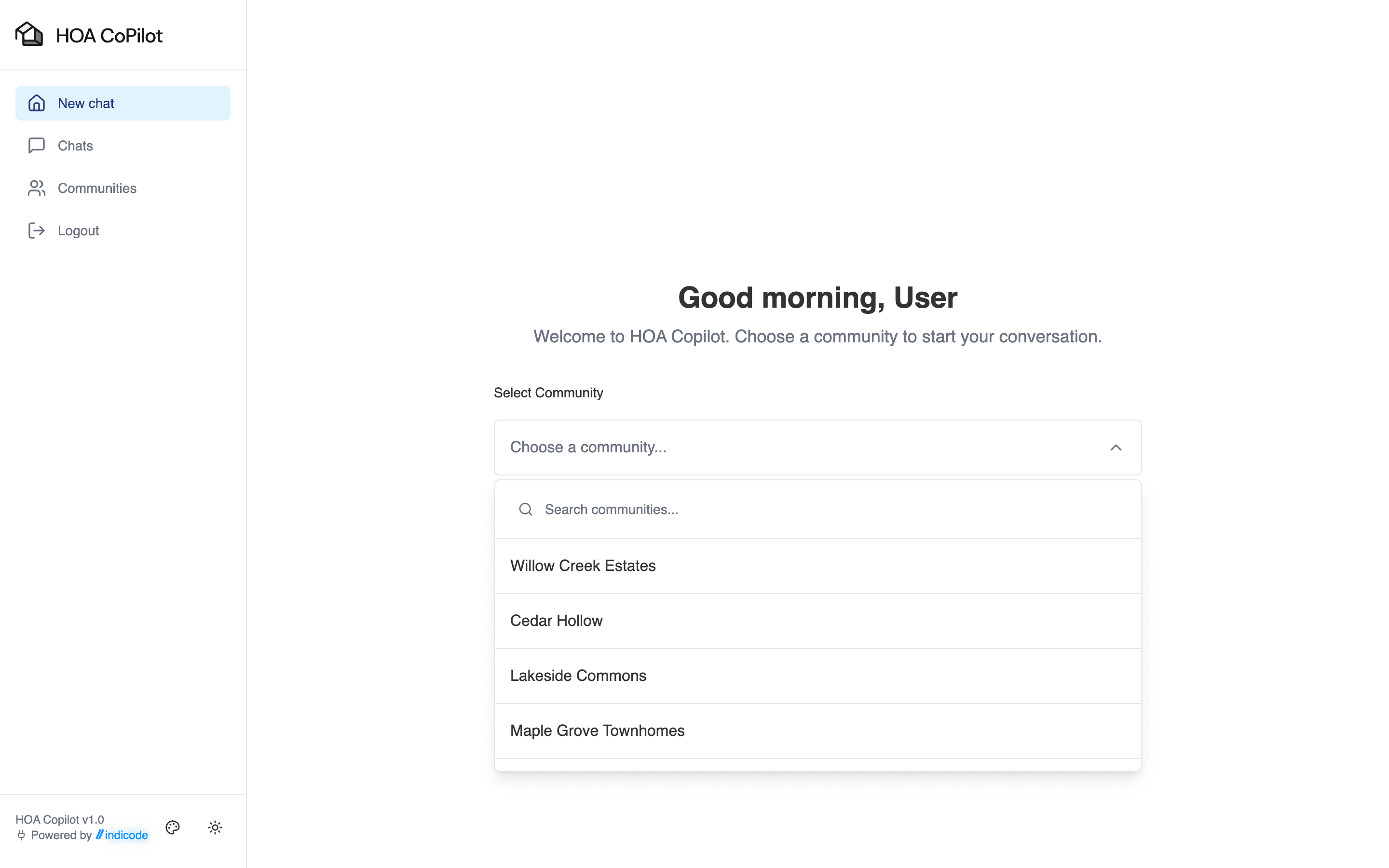Click the Chats speech bubble icon
Viewport: 1389px width, 868px height.
37,146
